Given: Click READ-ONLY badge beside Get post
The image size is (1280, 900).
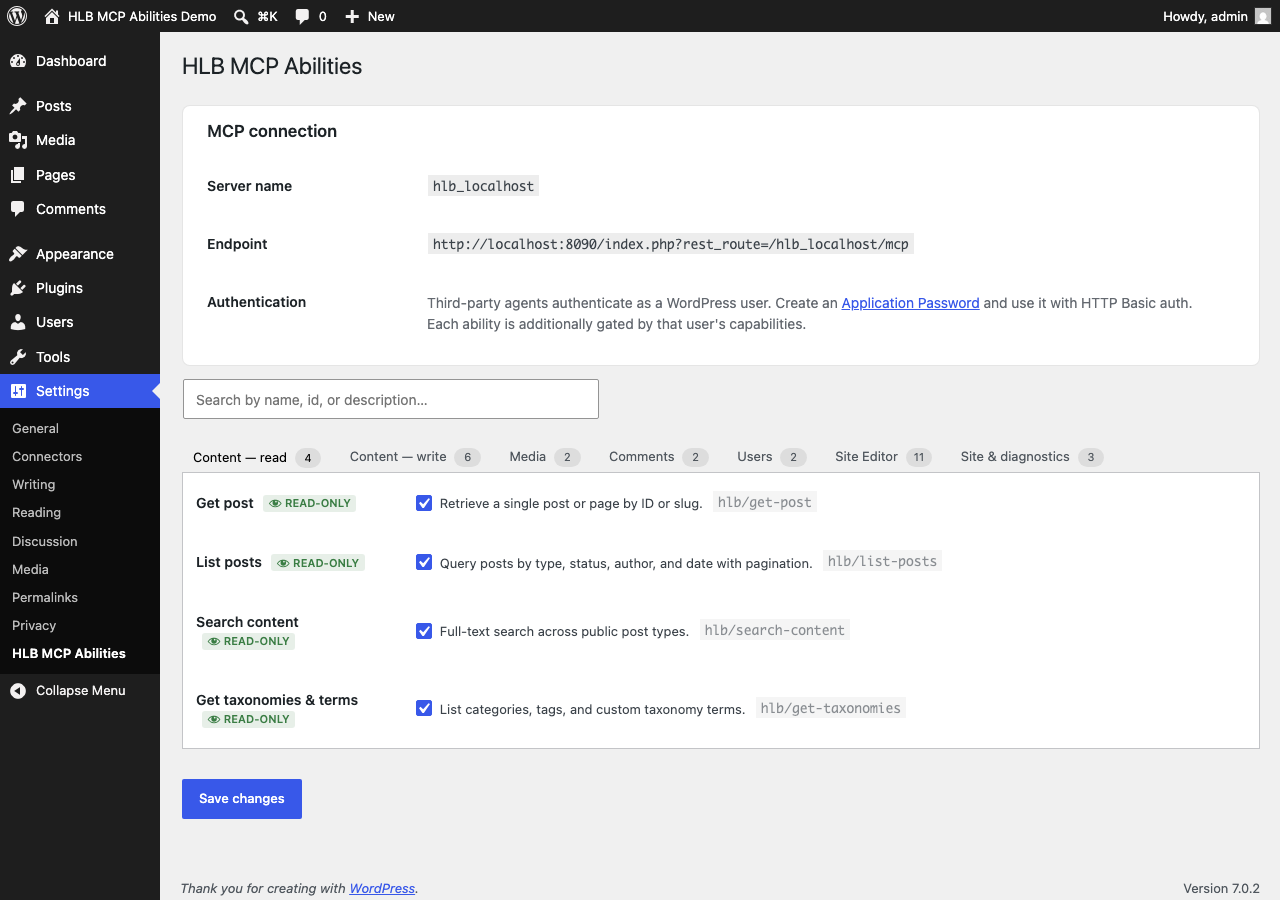Looking at the screenshot, I should (x=310, y=503).
